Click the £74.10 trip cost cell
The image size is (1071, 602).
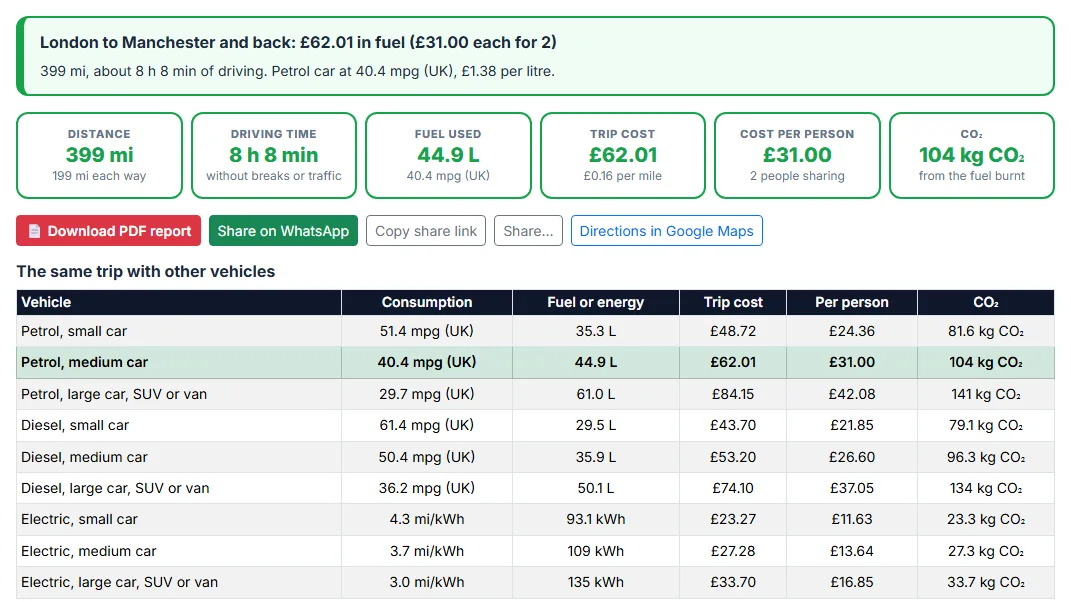coord(733,489)
